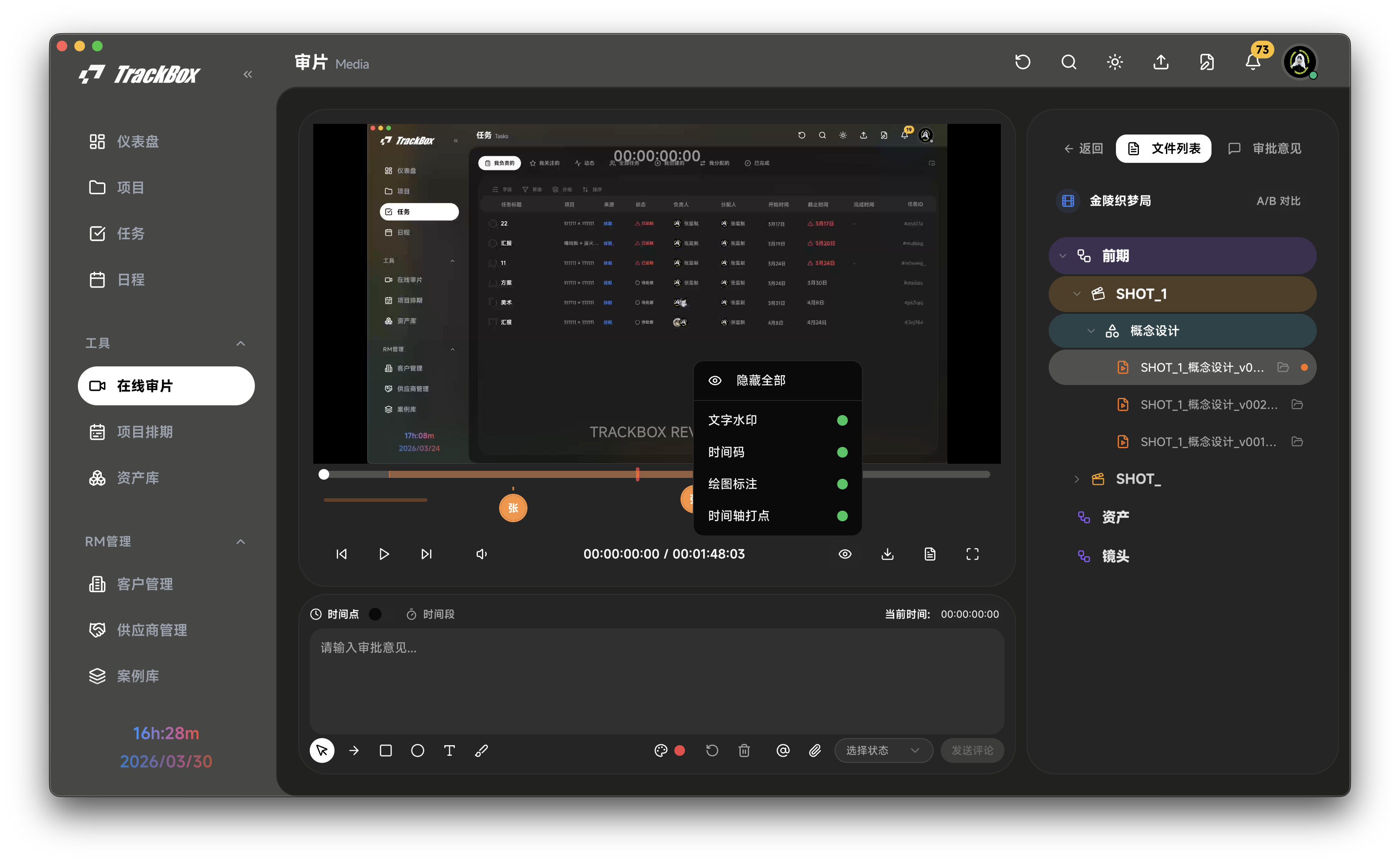This screenshot has width=1400, height=862.
Task: Download the media with download icon
Action: coord(888,554)
